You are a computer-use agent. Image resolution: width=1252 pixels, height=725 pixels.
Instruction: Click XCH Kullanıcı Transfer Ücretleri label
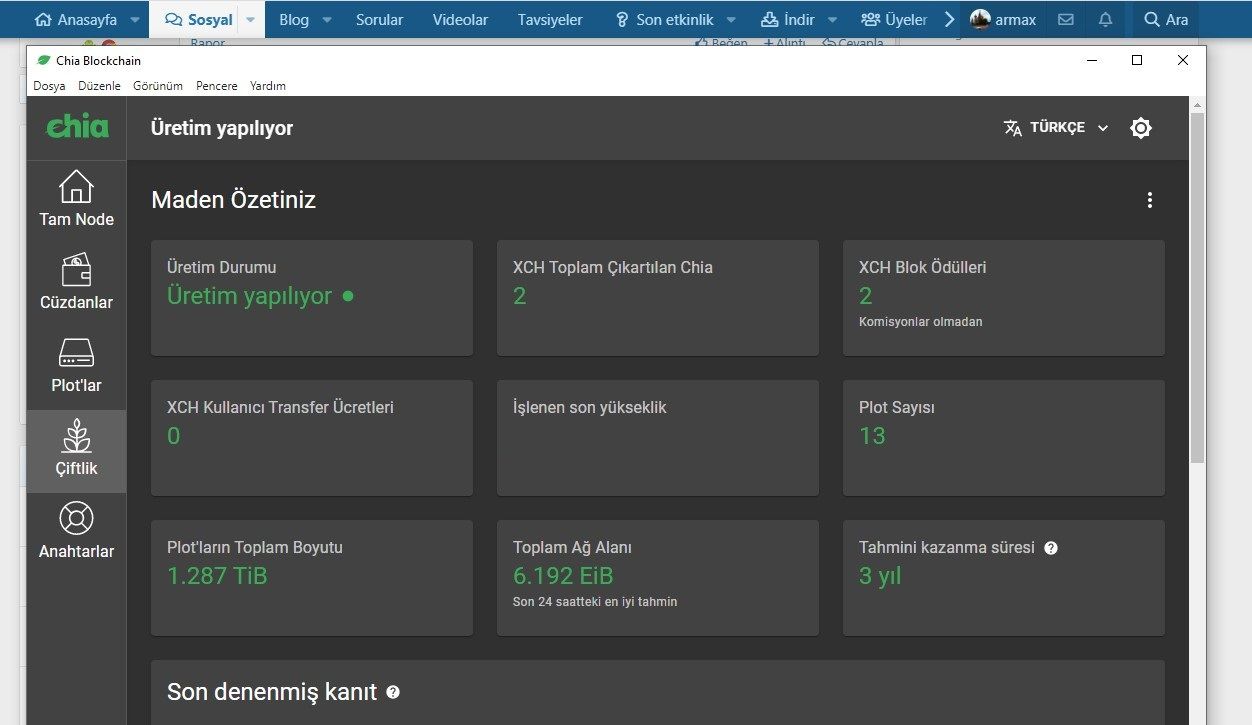pos(280,408)
